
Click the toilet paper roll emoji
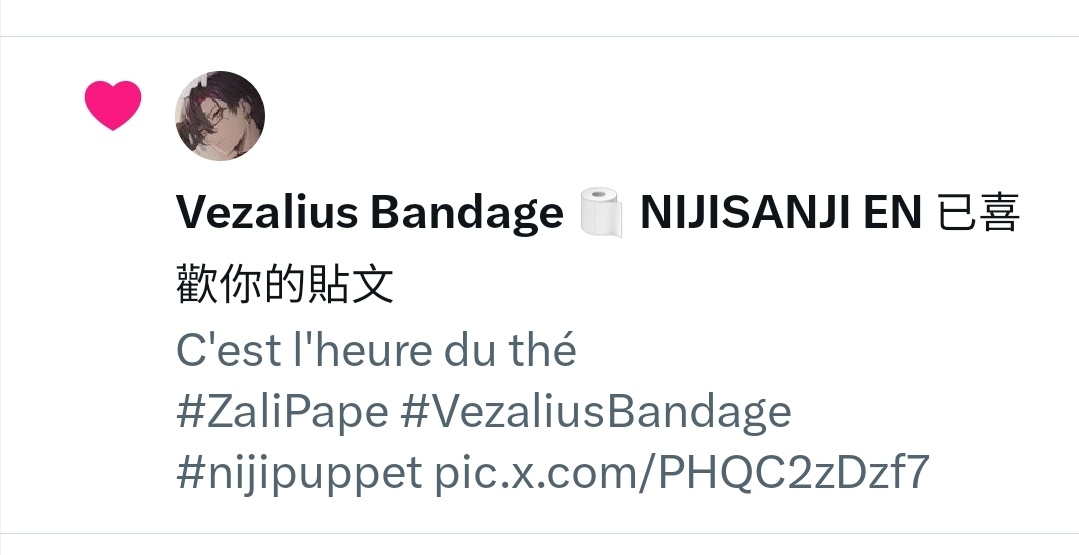[601, 213]
